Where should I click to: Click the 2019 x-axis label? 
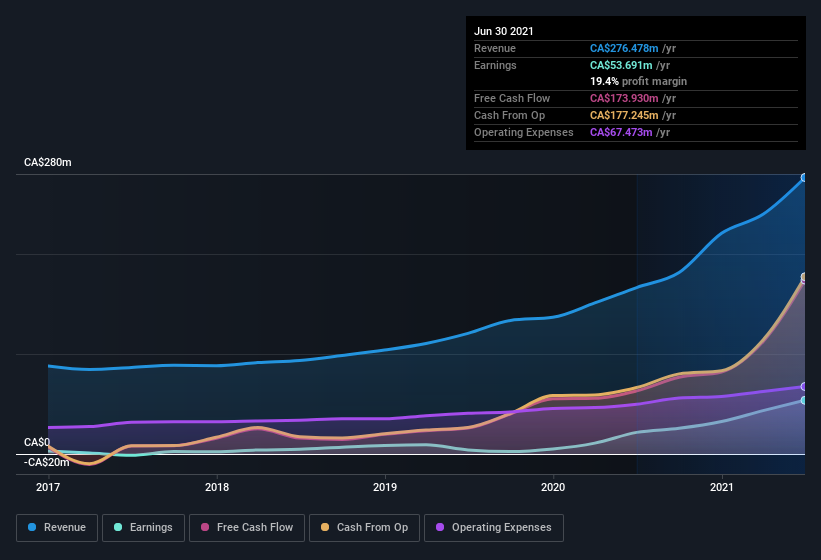[x=385, y=487]
